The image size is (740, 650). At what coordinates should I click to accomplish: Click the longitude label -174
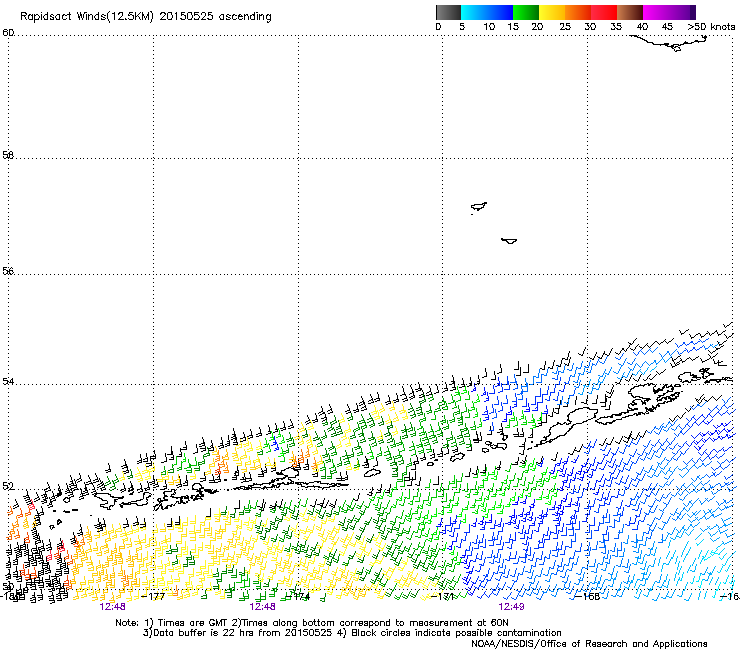pos(298,597)
